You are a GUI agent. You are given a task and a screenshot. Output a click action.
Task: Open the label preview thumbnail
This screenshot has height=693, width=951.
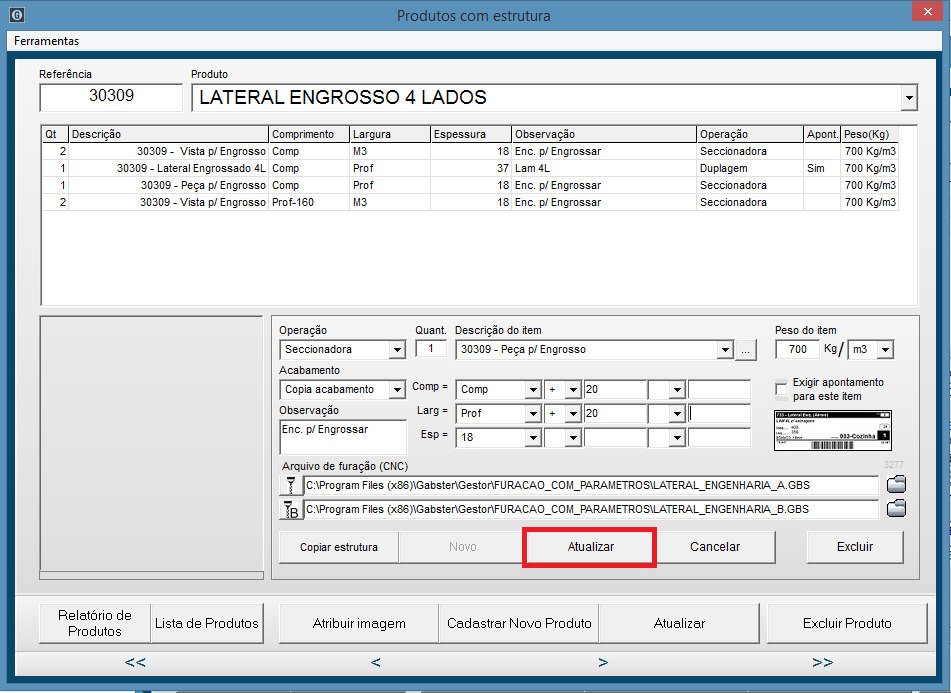click(x=833, y=430)
